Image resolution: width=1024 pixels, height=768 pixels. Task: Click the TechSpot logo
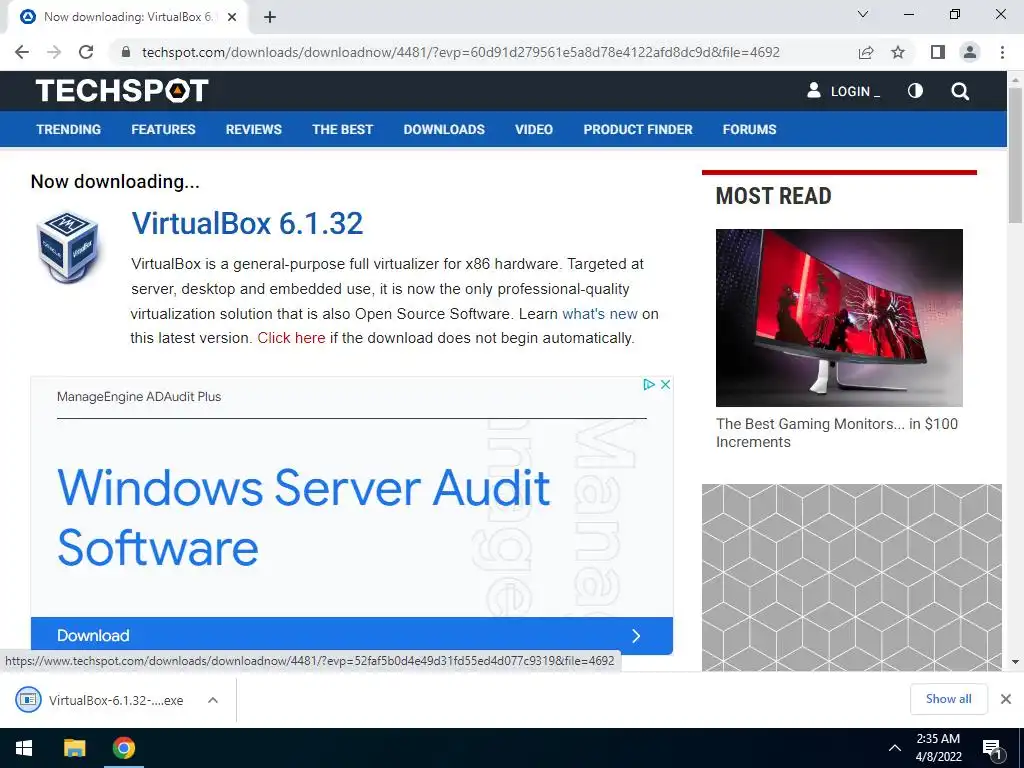[122, 91]
